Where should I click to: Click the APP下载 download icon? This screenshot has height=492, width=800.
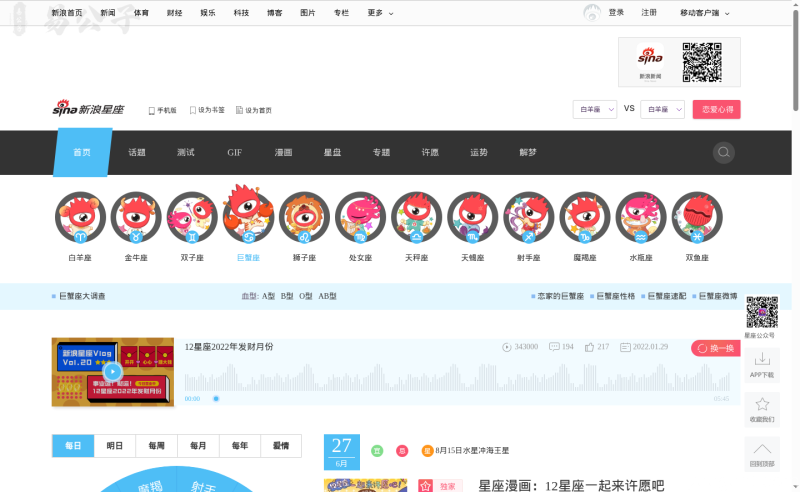click(x=762, y=358)
